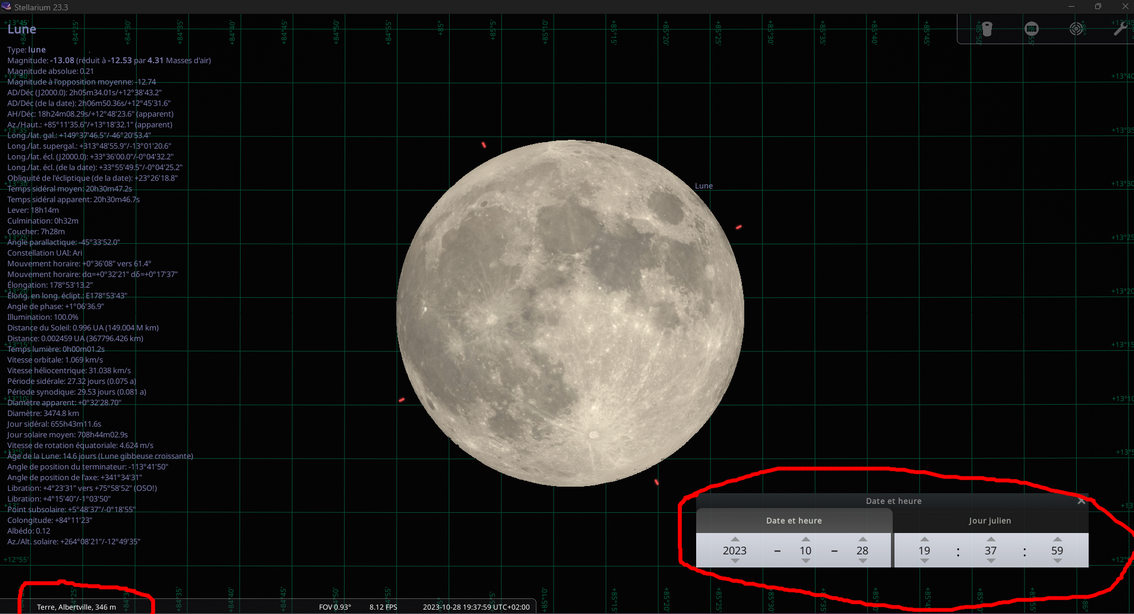The image size is (1134, 614).
Task: Click the month field showing 10
Action: tap(806, 550)
